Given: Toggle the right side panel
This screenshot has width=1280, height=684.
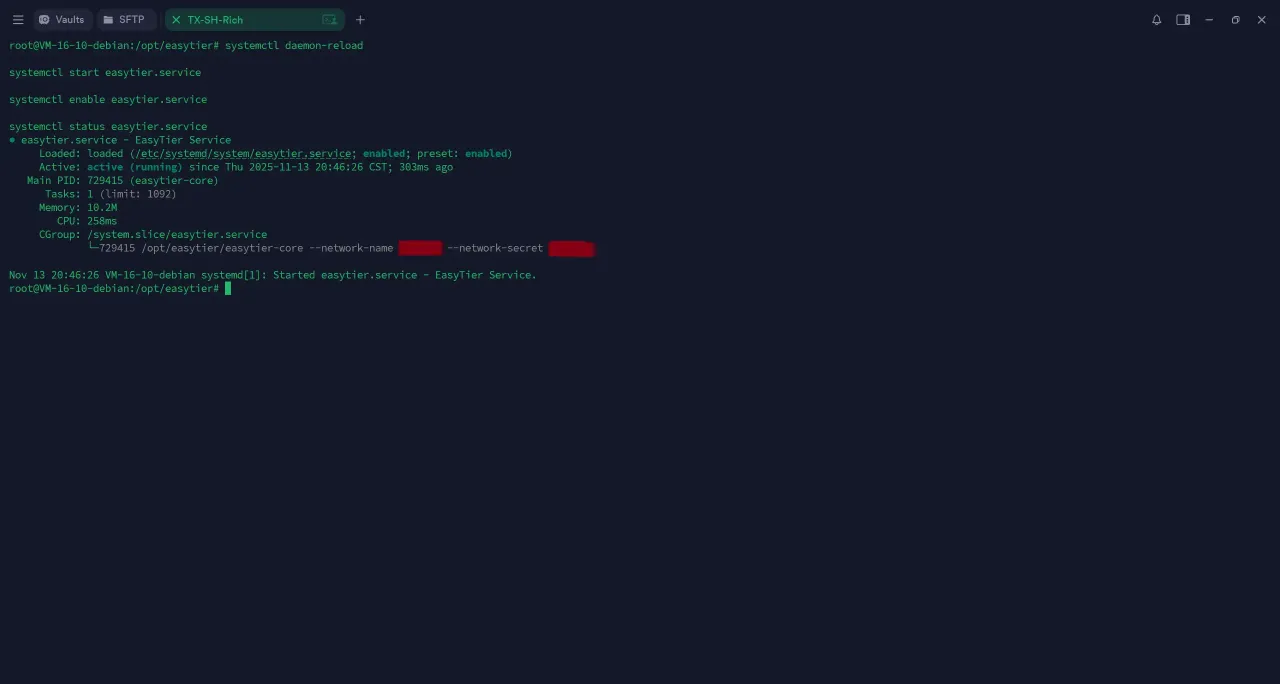Looking at the screenshot, I should (1183, 19).
